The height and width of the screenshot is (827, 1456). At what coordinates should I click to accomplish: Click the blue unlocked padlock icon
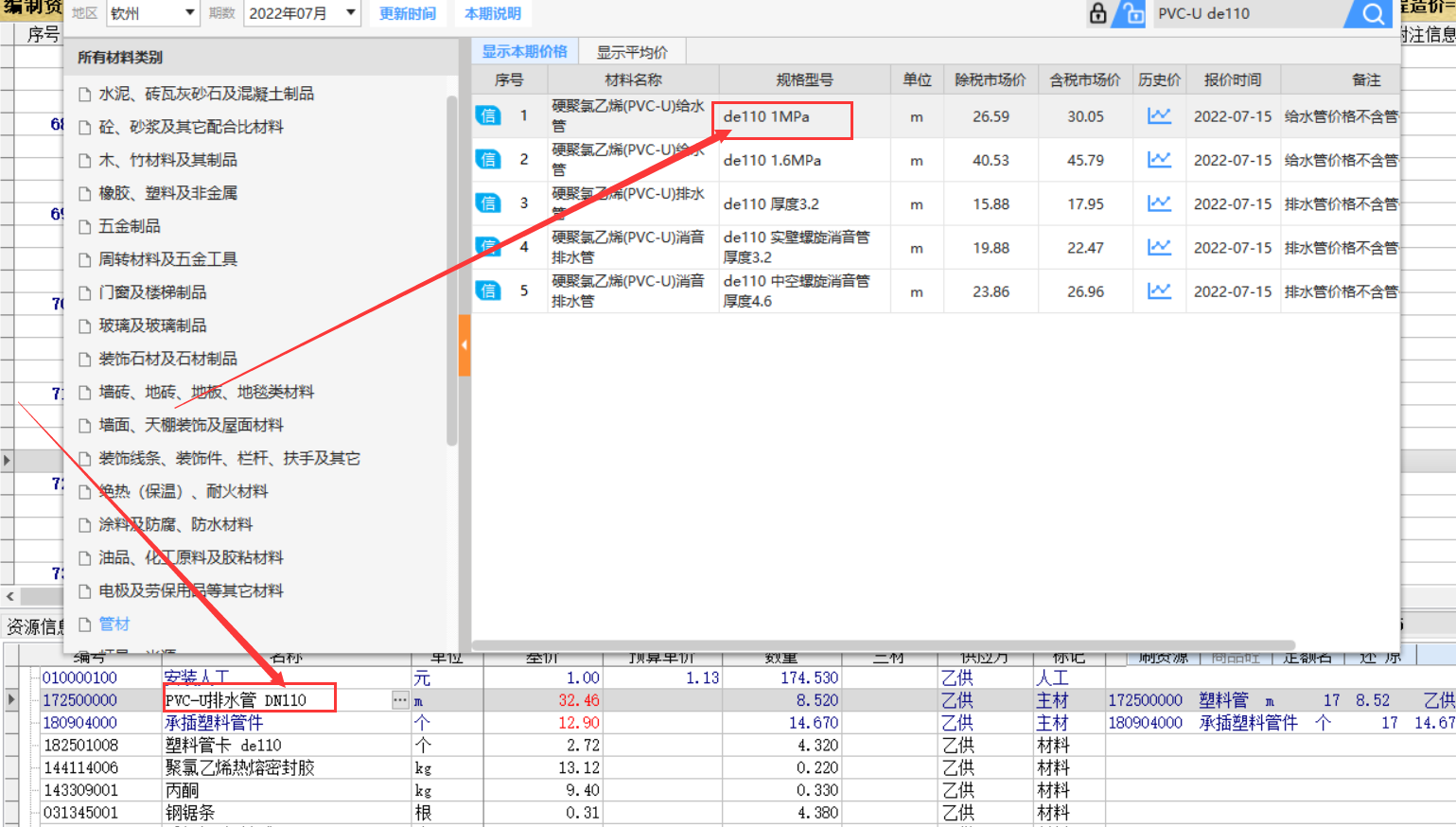1130,13
